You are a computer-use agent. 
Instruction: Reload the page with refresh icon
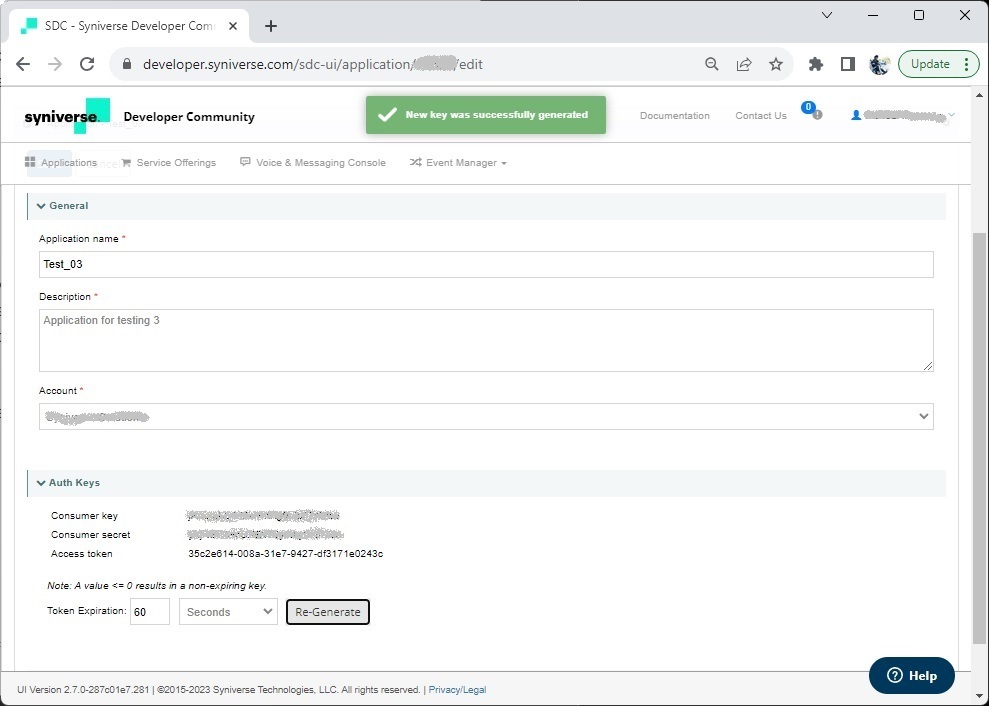[x=87, y=64]
